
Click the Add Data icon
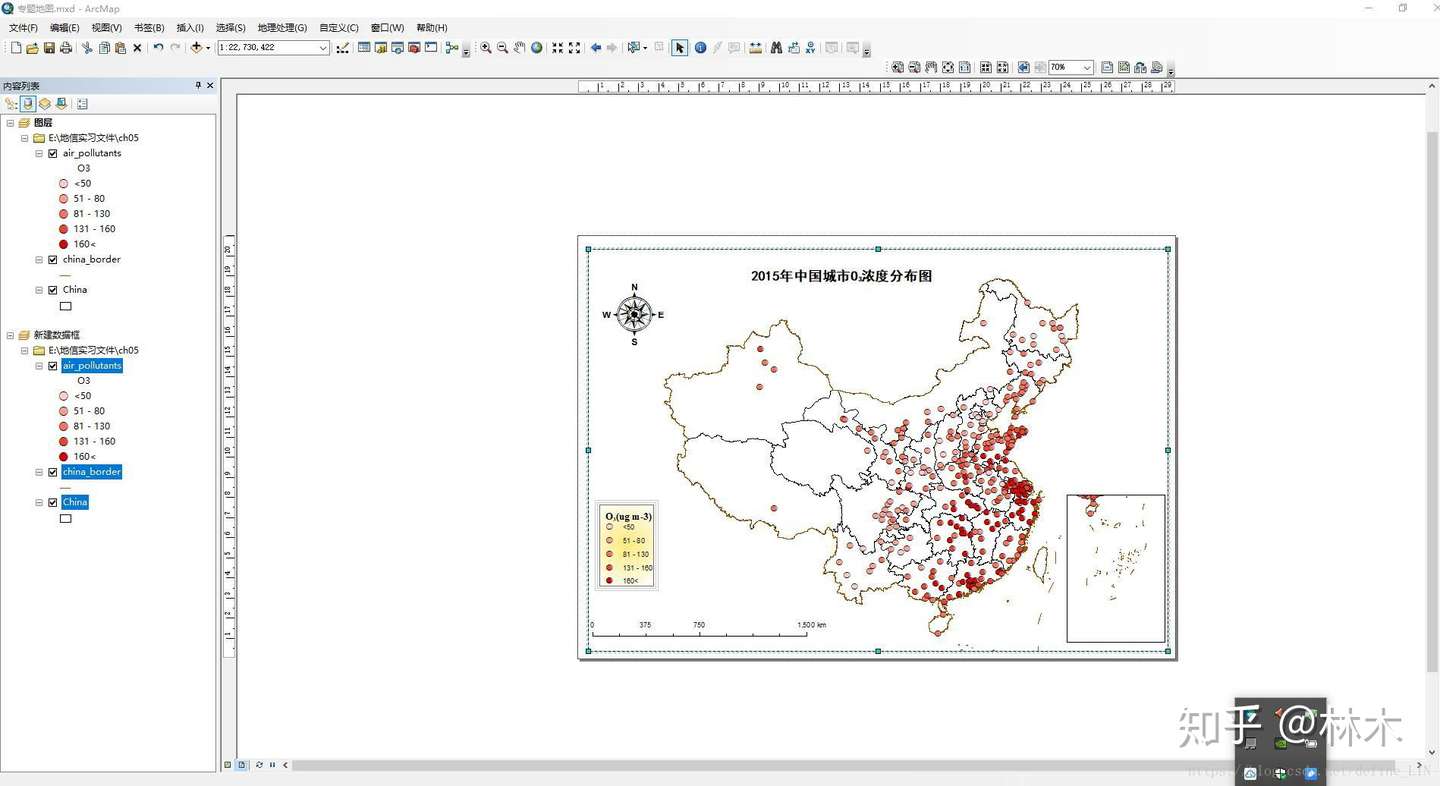[196, 48]
